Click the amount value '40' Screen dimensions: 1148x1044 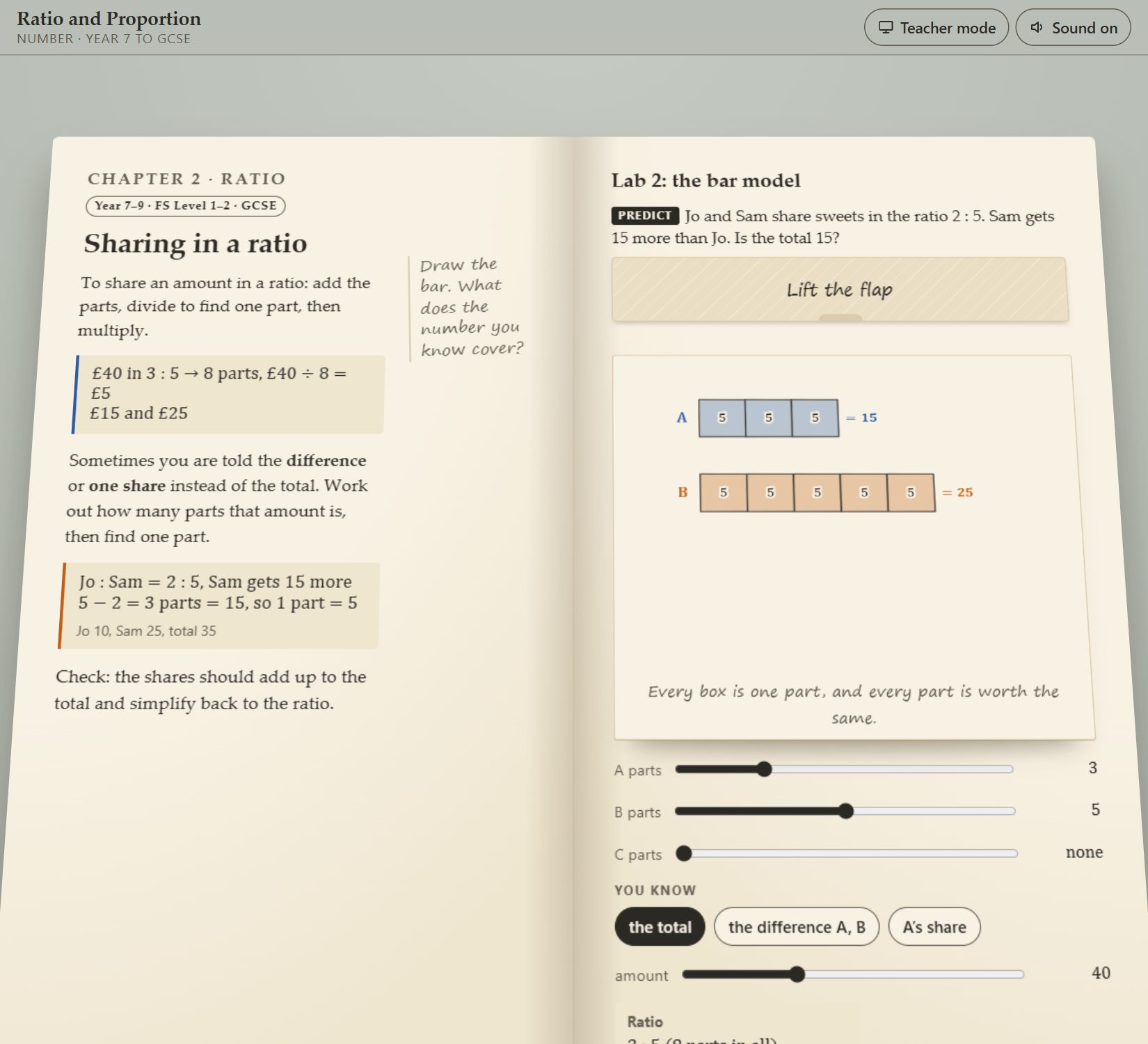click(x=1101, y=973)
